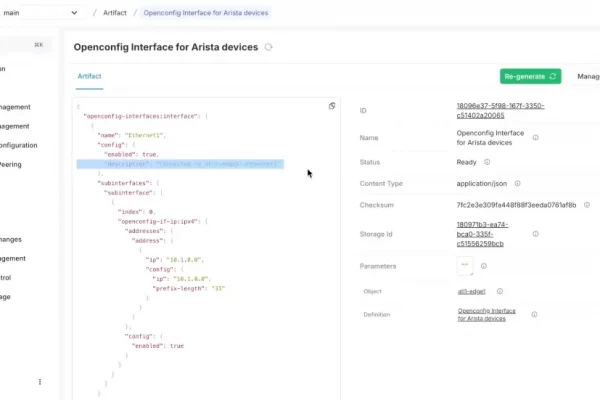Select the highlighted description line in JSON
This screenshot has height=400, width=600.
pyautogui.click(x=180, y=164)
